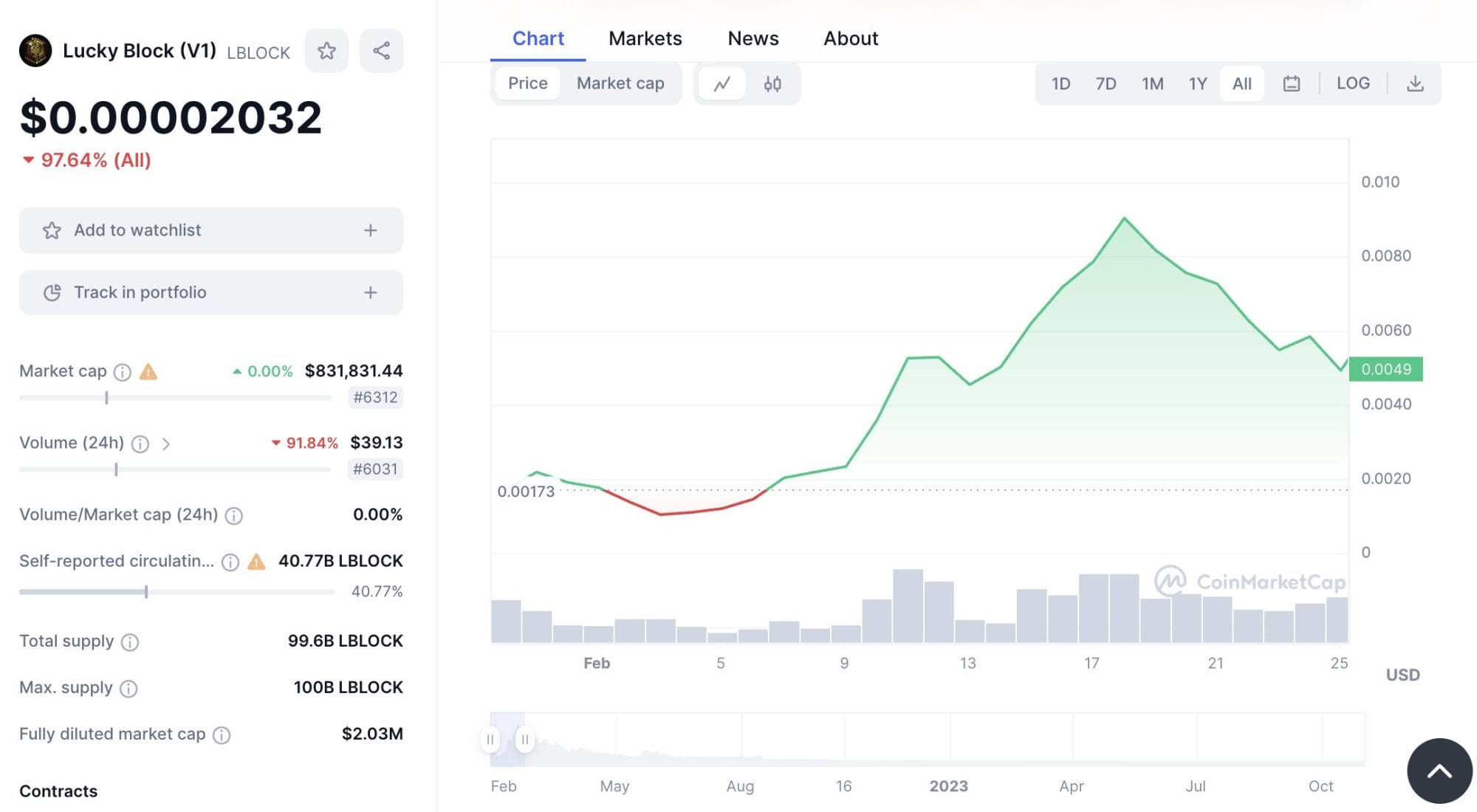The height and width of the screenshot is (812, 1477).
Task: Download chart data with the download icon
Action: point(1414,83)
